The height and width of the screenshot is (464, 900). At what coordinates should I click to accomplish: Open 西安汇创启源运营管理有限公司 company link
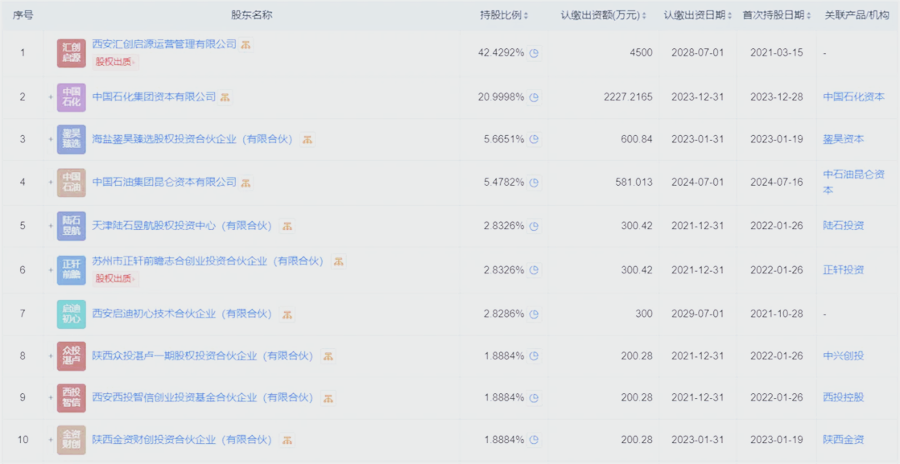tap(164, 44)
